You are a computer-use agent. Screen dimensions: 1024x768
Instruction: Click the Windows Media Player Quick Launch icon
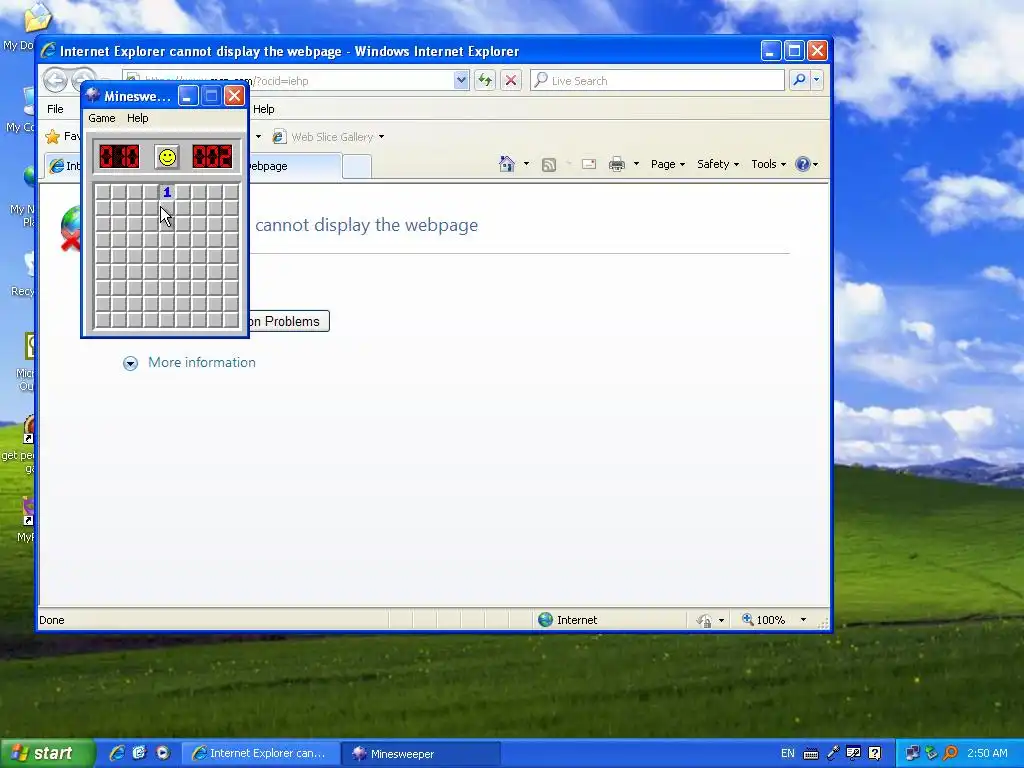point(163,753)
